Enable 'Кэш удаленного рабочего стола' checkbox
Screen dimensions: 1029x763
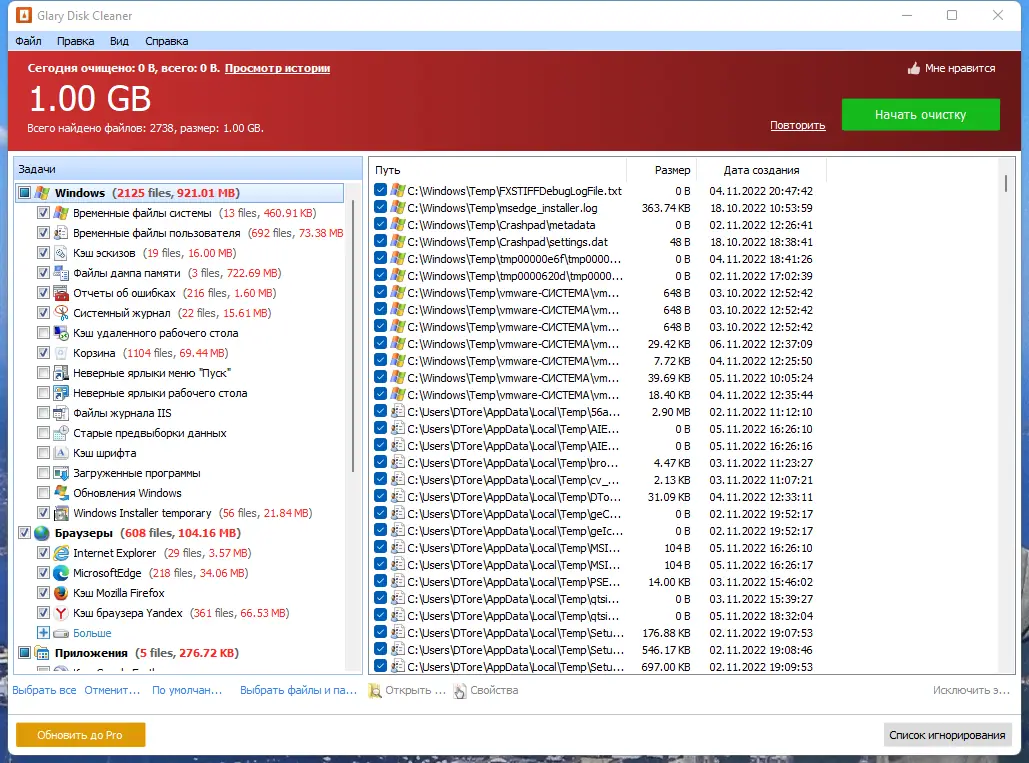[43, 333]
